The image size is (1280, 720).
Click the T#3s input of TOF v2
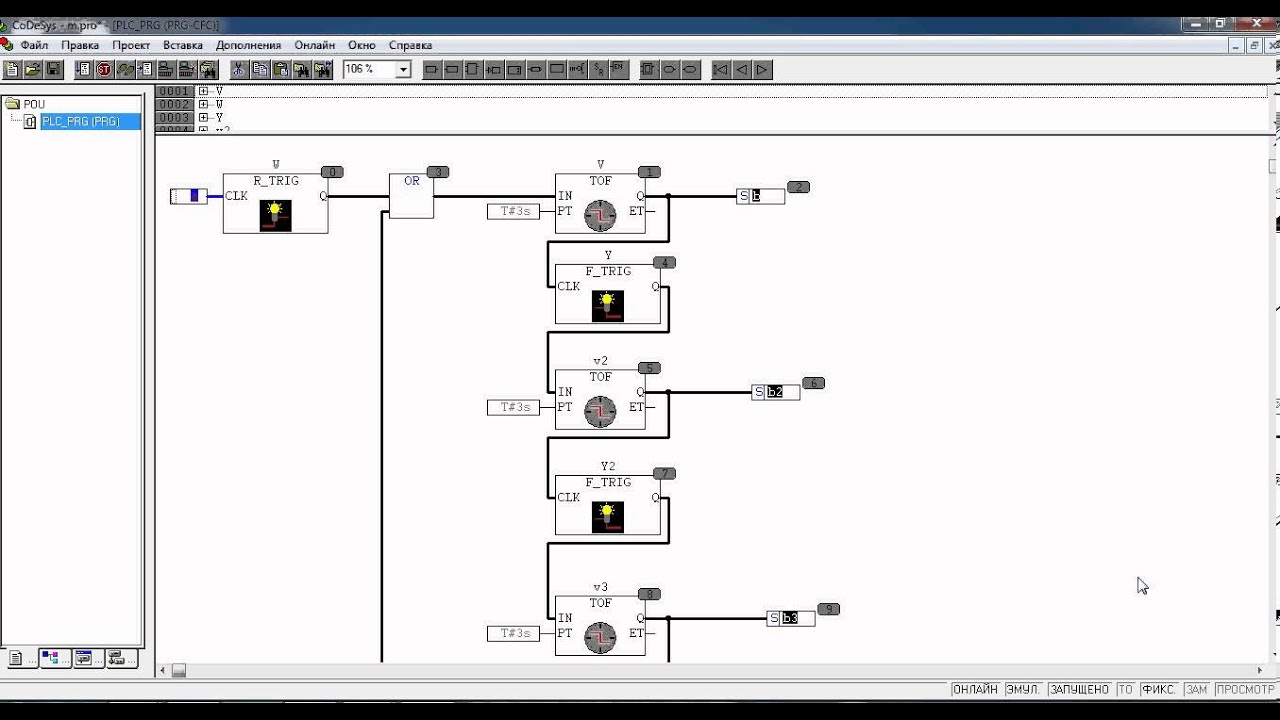514,407
